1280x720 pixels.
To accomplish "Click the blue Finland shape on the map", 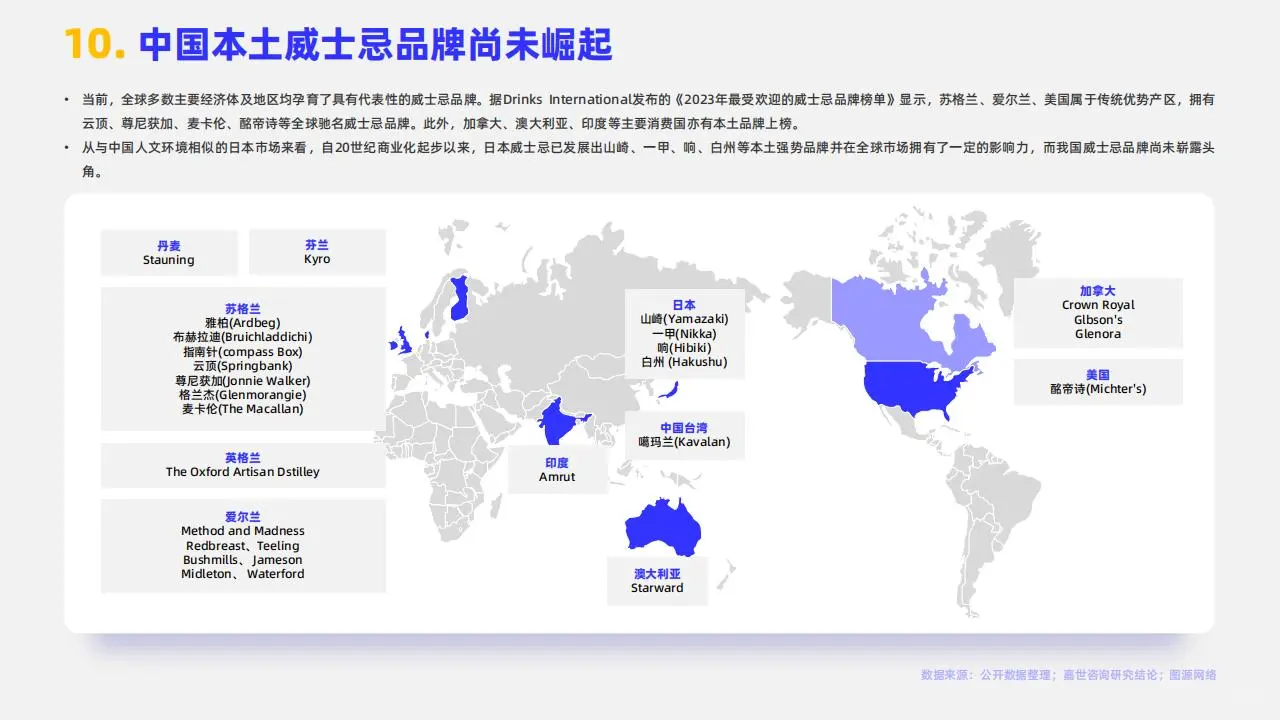I will [460, 297].
